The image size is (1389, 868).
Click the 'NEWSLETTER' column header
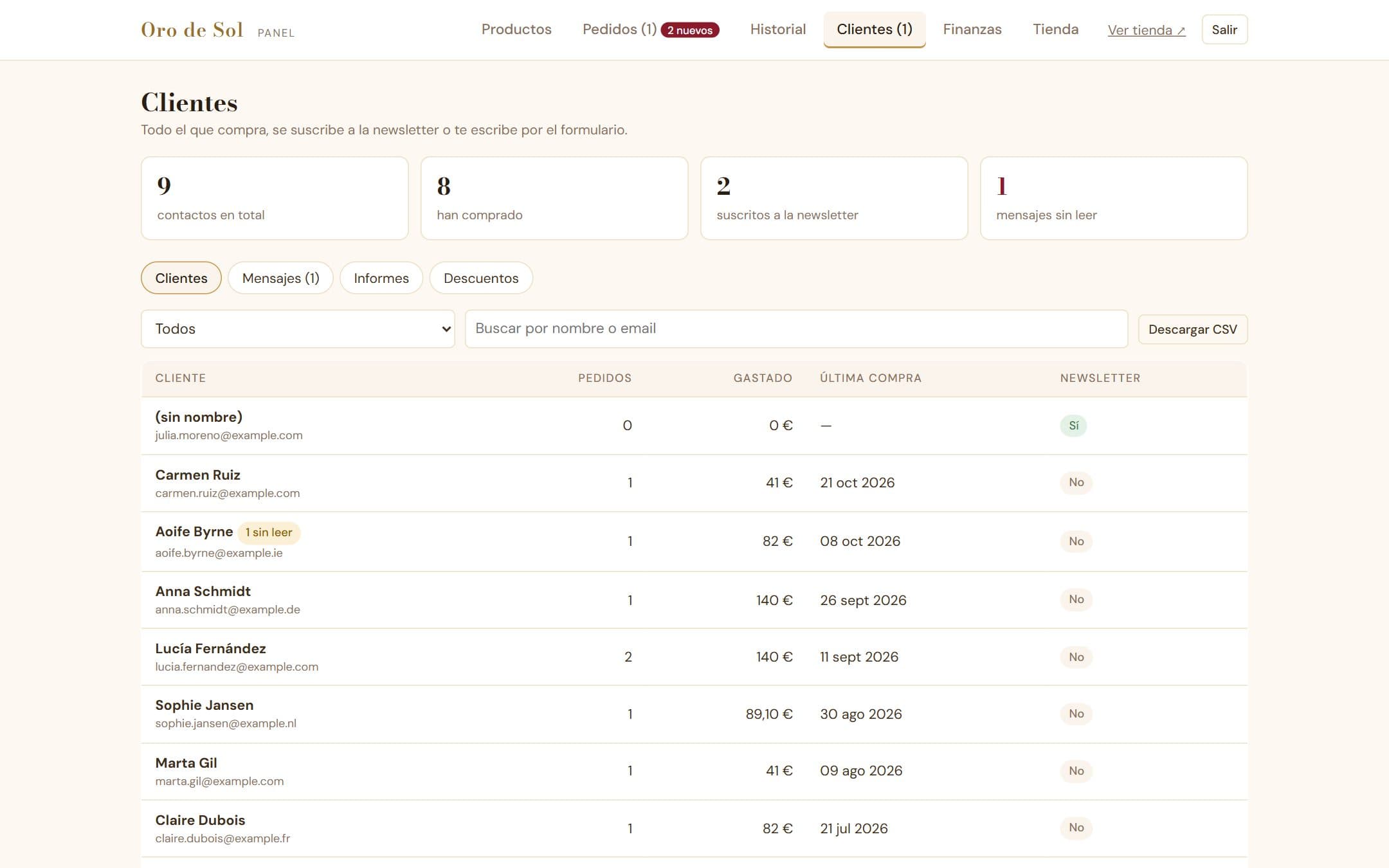click(1100, 378)
